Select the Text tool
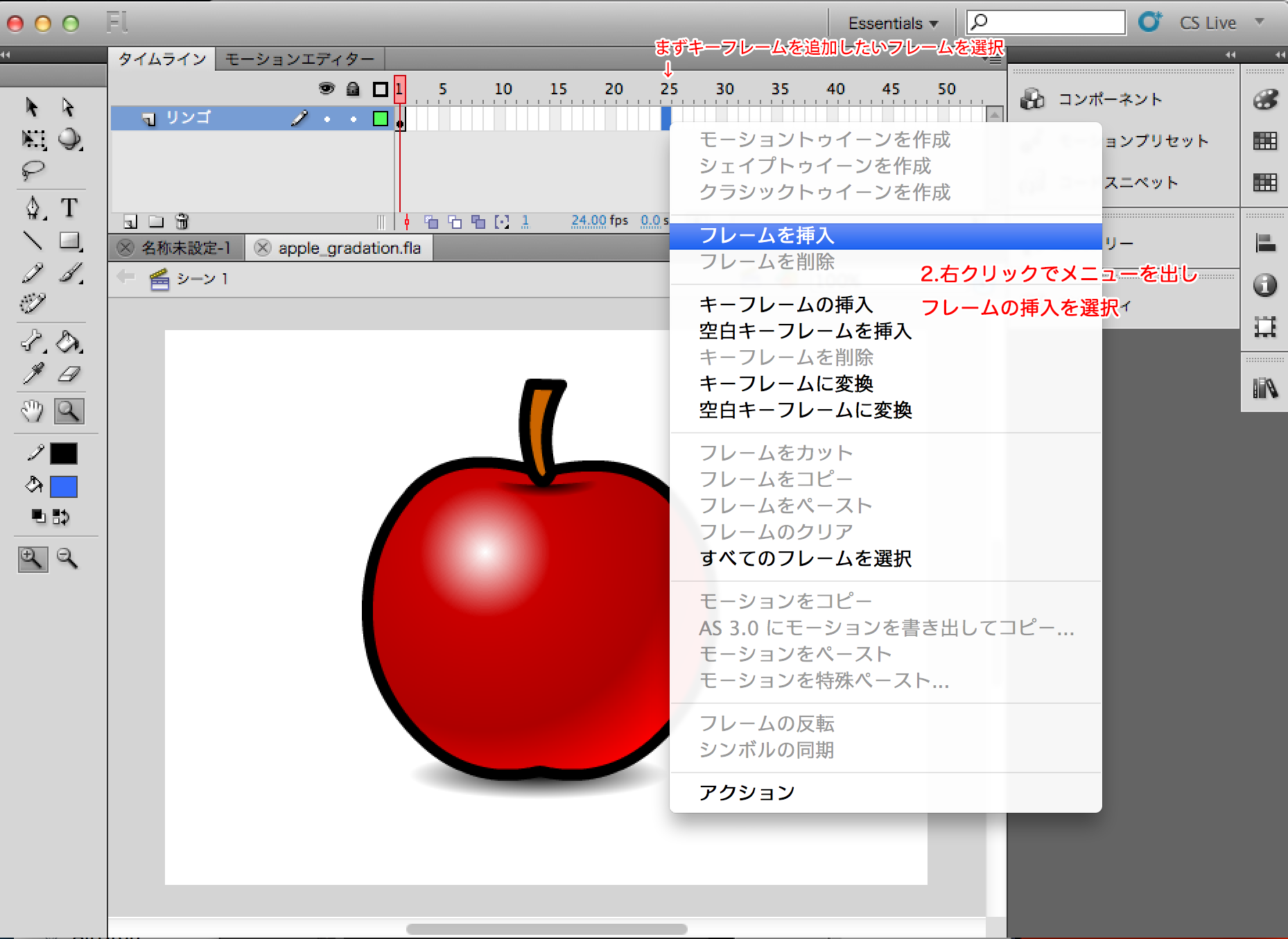This screenshot has width=1288, height=939. [69, 207]
